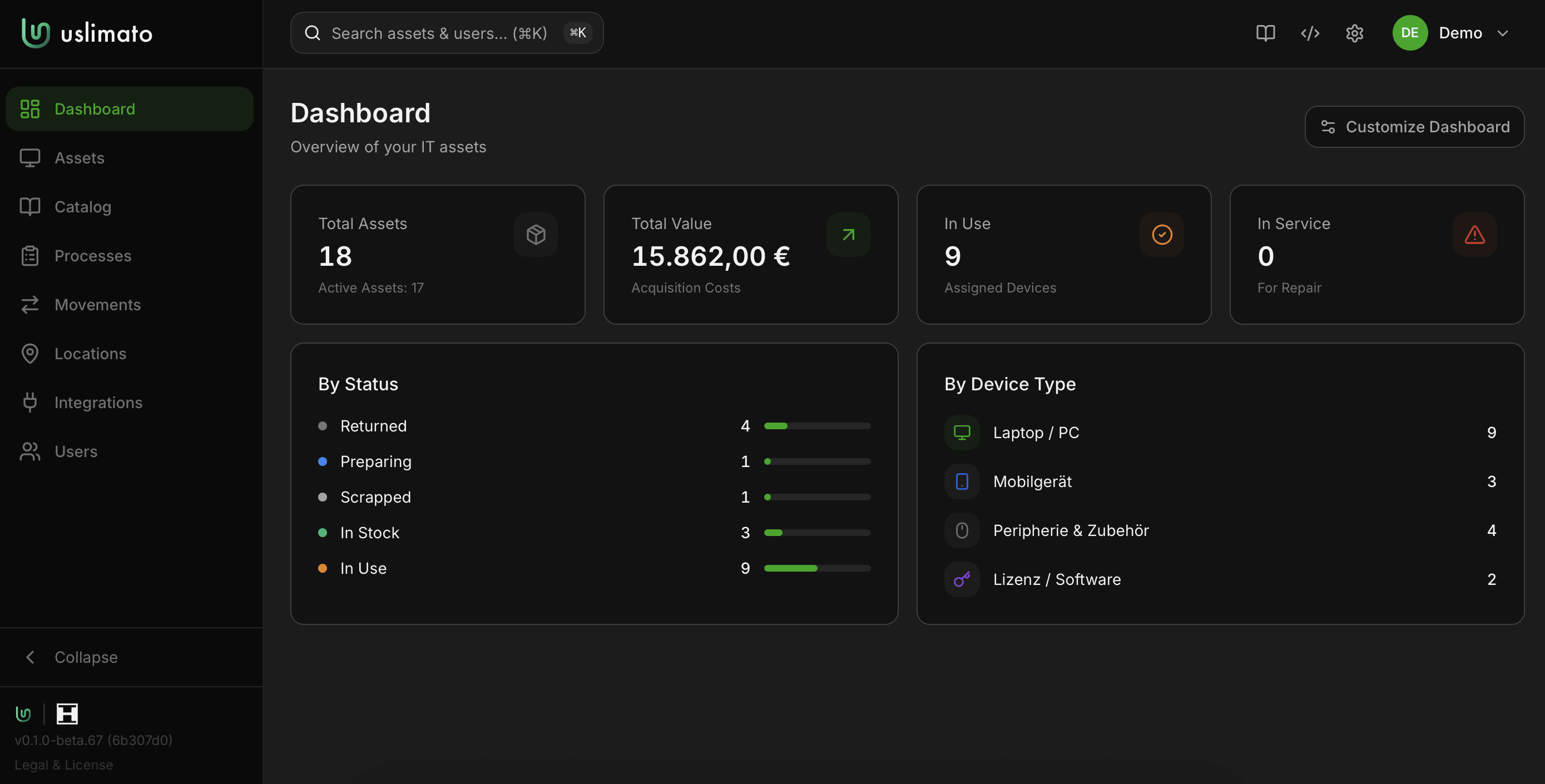
Task: Click the green In Stock status dot
Action: (x=323, y=533)
